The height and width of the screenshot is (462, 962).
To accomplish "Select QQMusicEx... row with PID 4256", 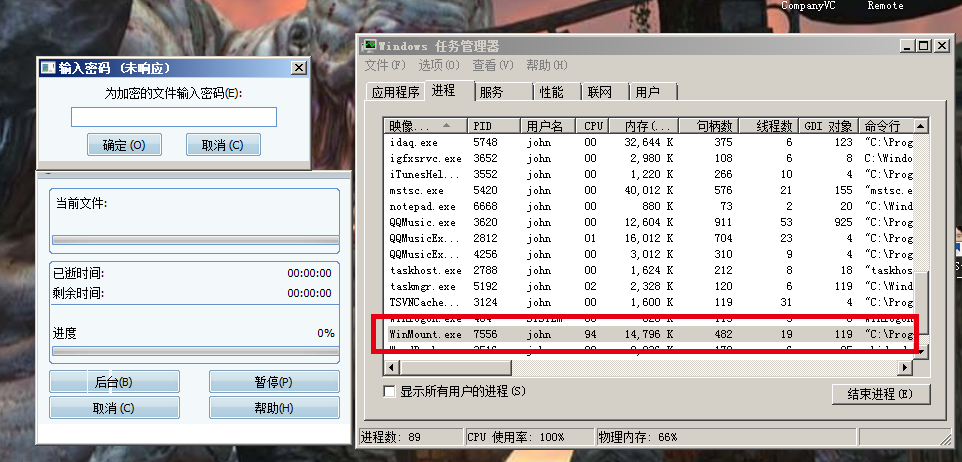I will click(x=649, y=254).
